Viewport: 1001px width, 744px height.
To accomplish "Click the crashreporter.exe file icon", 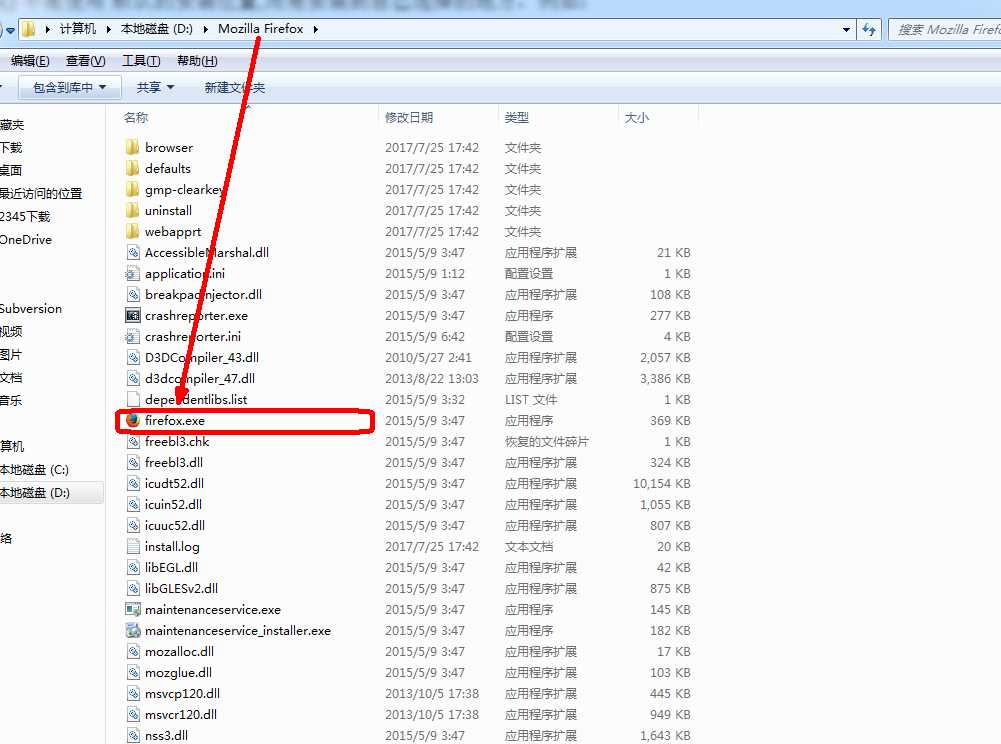I will [x=132, y=315].
